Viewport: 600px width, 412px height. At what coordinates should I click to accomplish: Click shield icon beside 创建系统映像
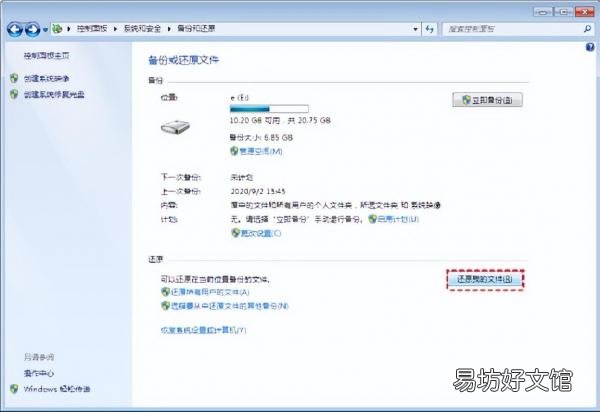pos(14,78)
